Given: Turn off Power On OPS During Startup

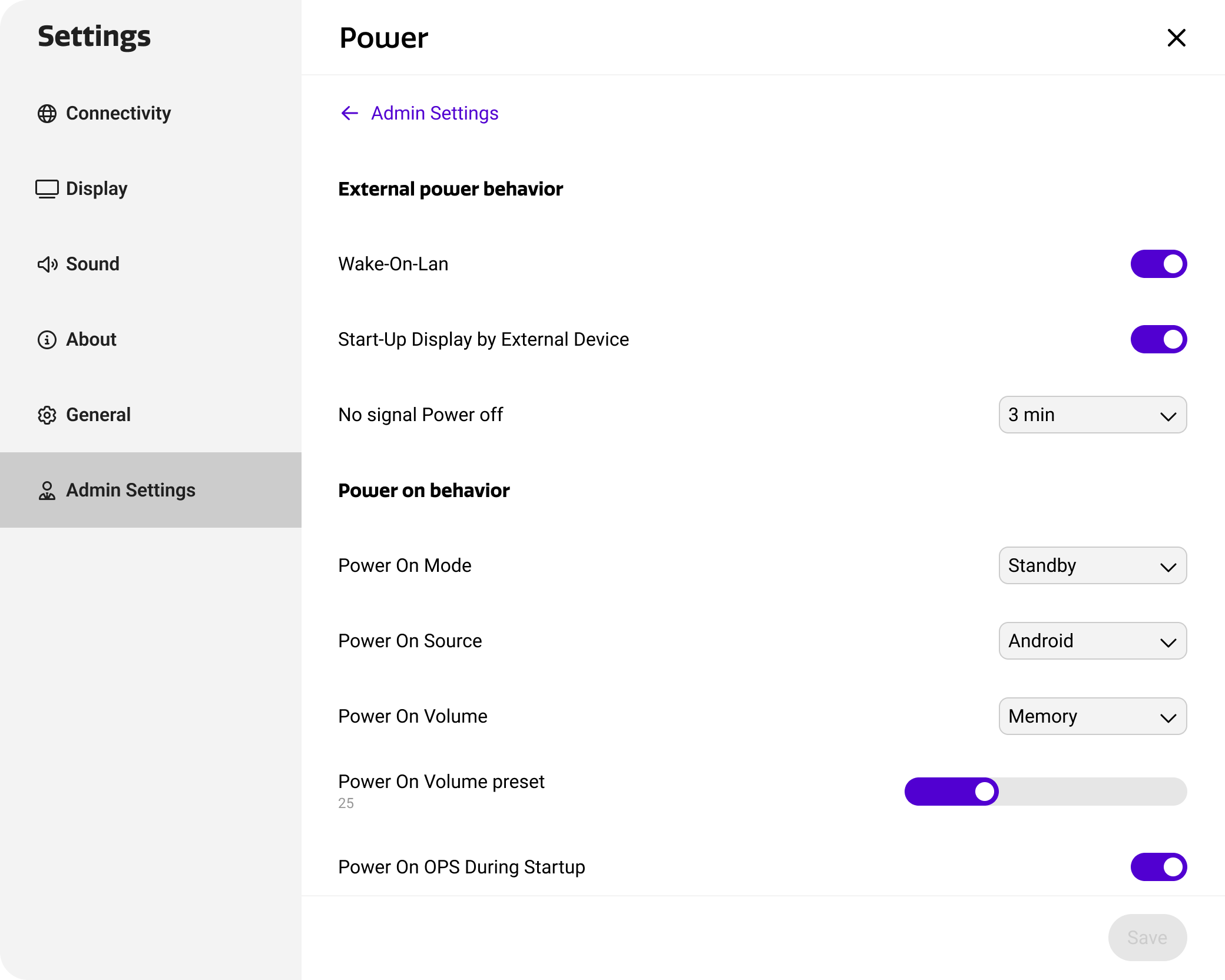Looking at the screenshot, I should tap(1158, 867).
